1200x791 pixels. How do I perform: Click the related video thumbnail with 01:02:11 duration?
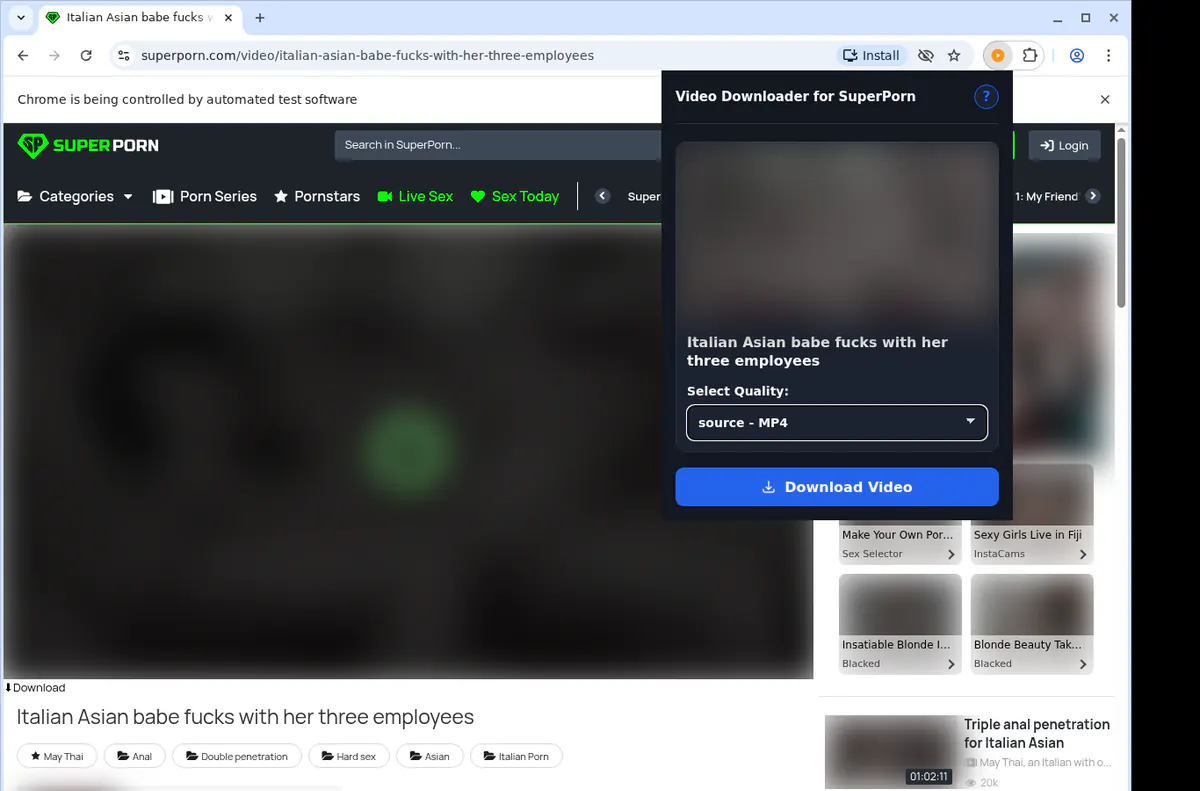[891, 752]
